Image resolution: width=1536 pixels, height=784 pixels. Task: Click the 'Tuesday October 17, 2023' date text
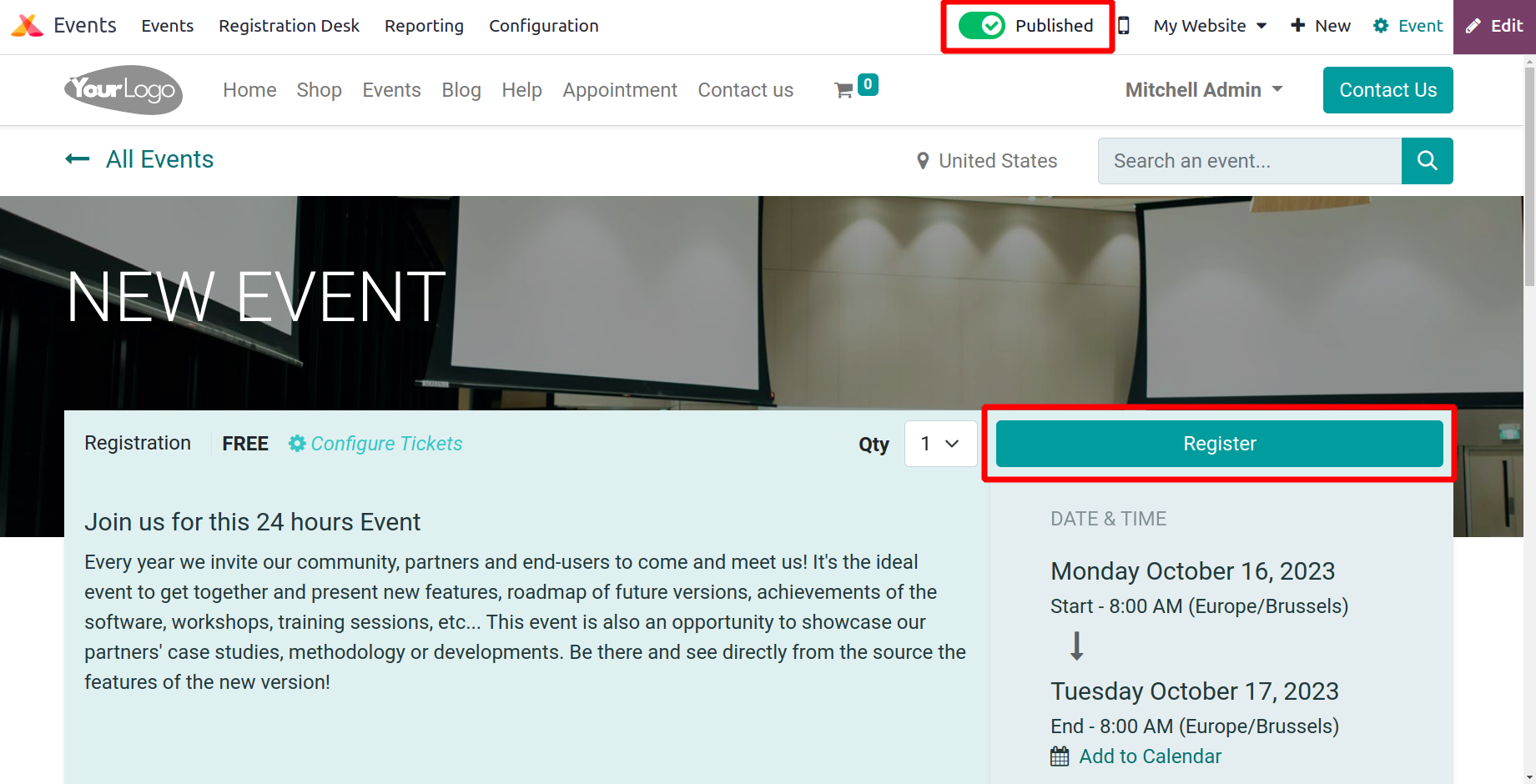coord(1194,691)
